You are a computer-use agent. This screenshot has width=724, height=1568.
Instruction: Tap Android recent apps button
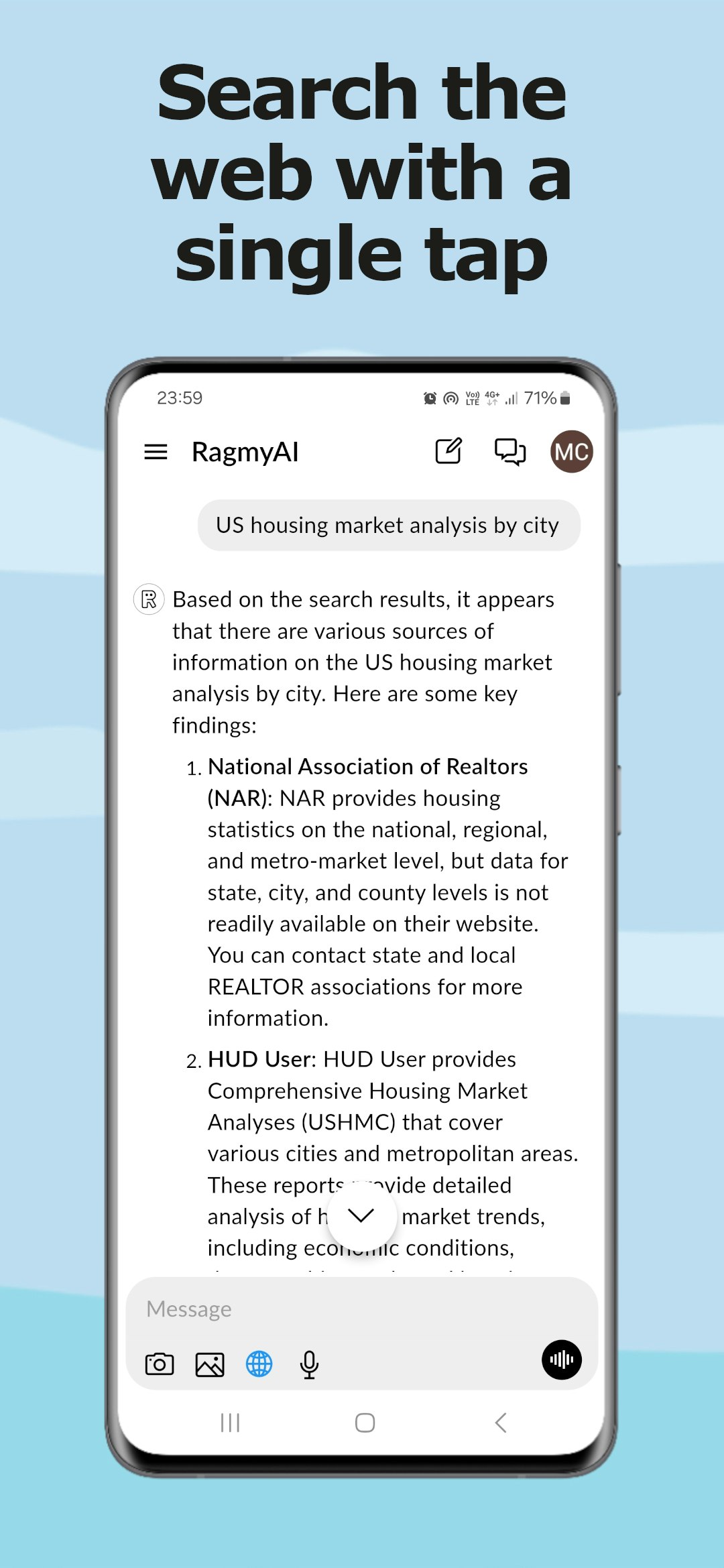tap(230, 1423)
